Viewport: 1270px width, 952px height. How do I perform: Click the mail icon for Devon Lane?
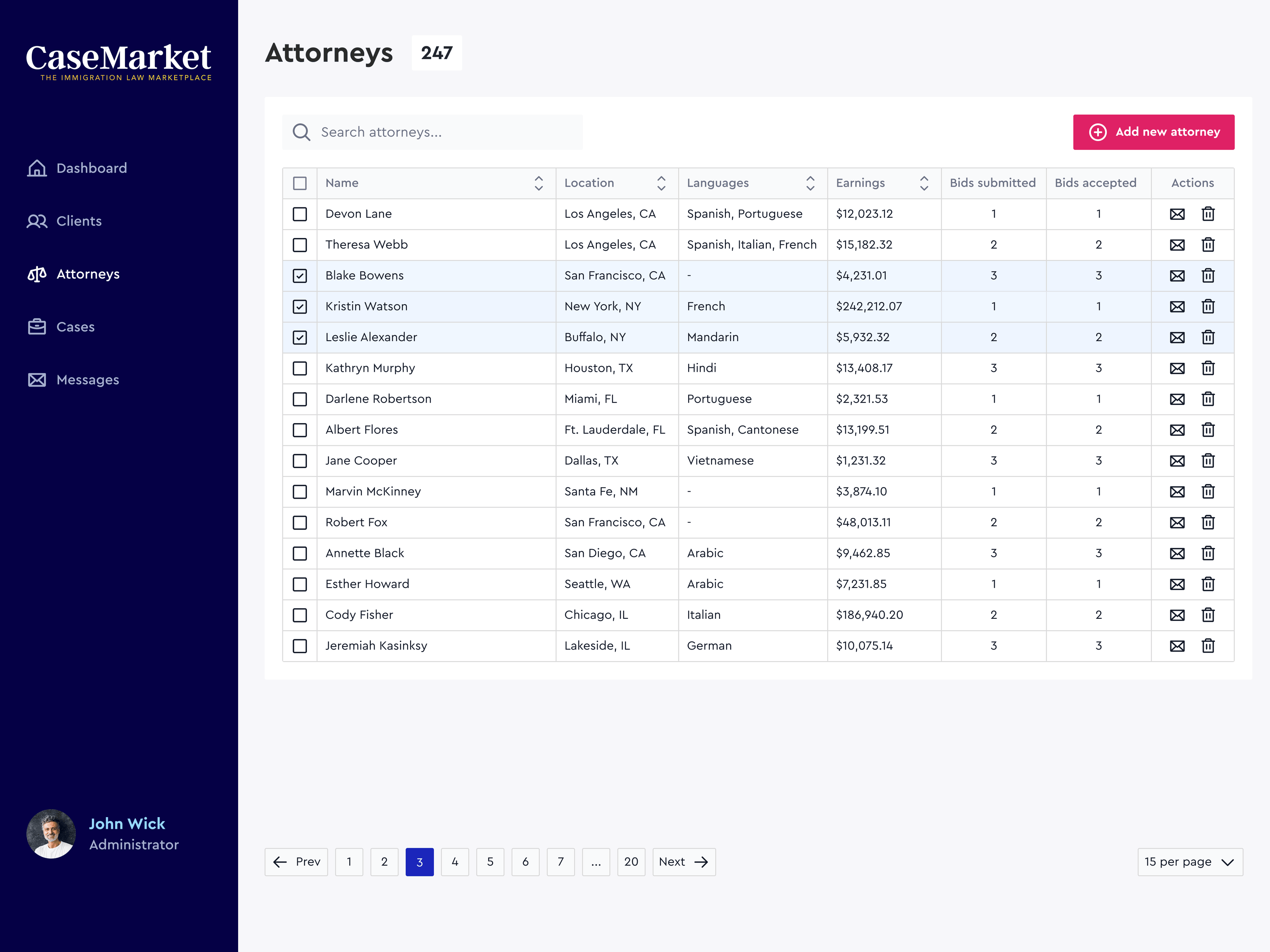tap(1177, 214)
